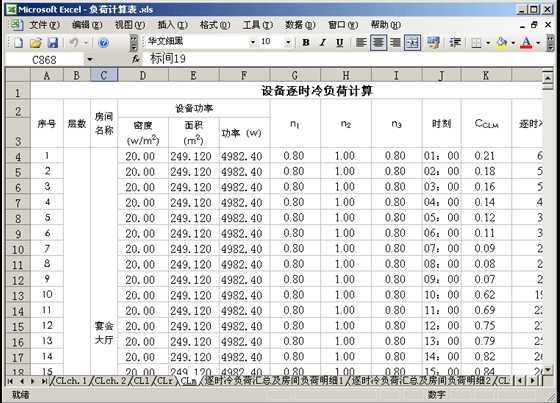The height and width of the screenshot is (403, 560).
Task: Switch to the CLr sheet tab
Action: pos(165,381)
